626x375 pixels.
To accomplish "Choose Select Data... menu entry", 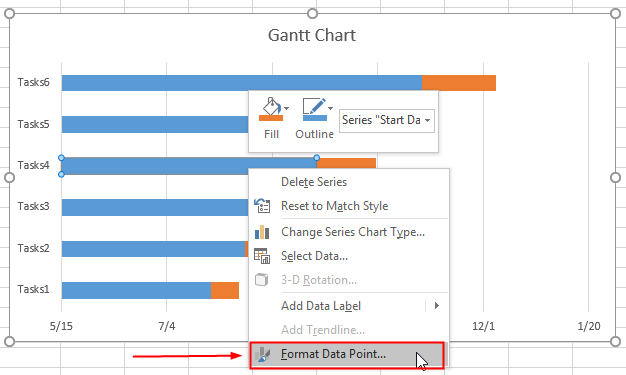I will pyautogui.click(x=315, y=256).
